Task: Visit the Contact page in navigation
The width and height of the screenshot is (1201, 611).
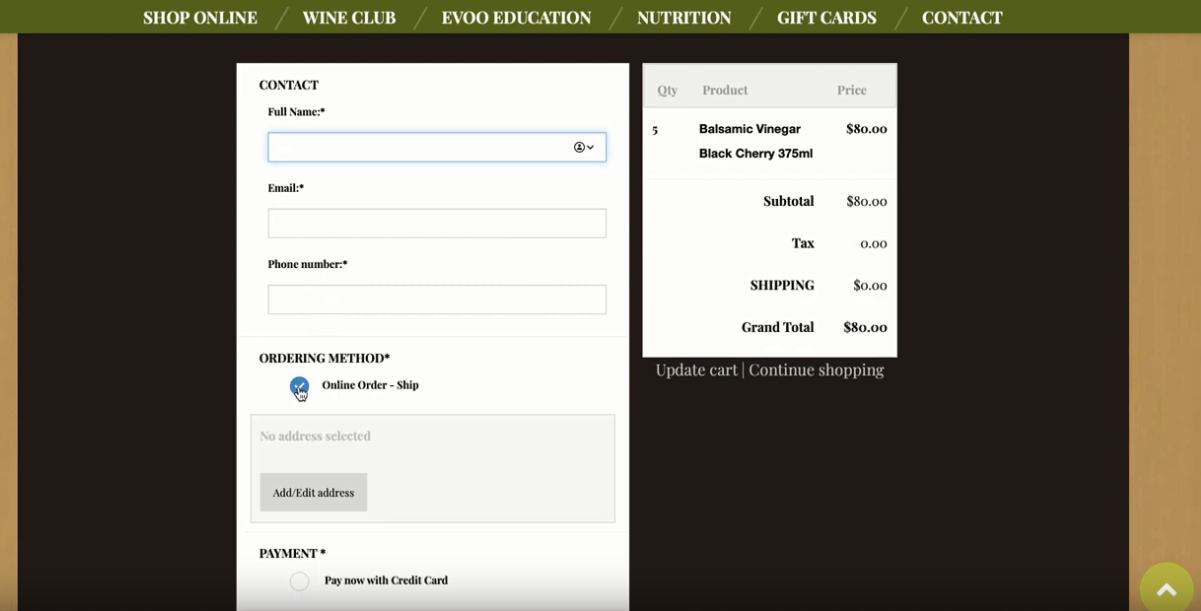Action: 962,17
